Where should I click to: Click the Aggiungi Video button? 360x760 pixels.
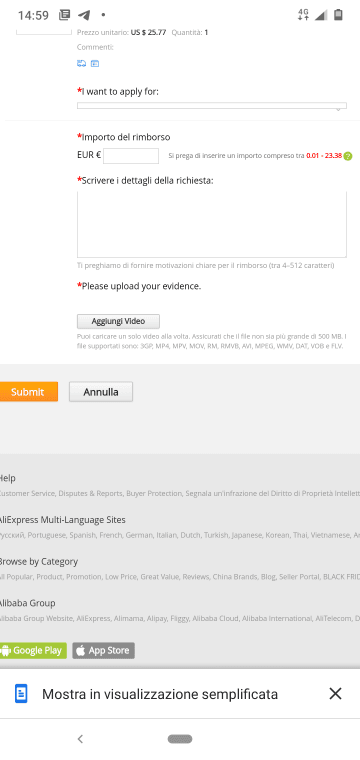click(118, 321)
